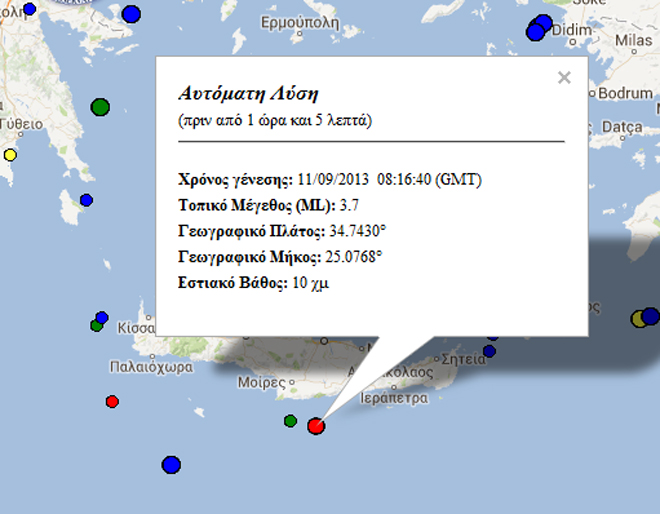Open the small red marker below Παλαιόχωρα
Screen dimensions: 660x514
click(112, 402)
